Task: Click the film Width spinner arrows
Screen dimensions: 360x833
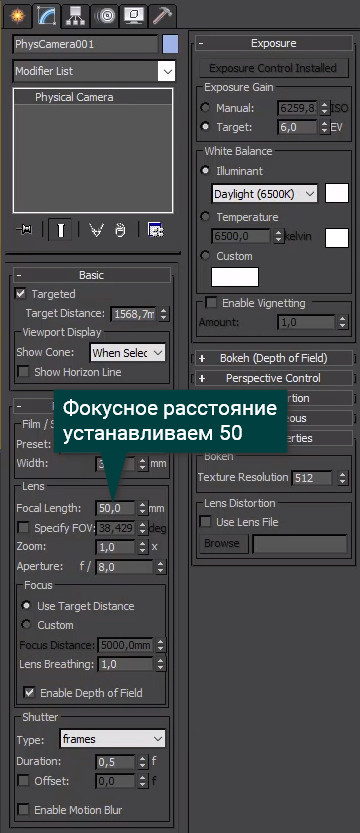Action: 142,463
